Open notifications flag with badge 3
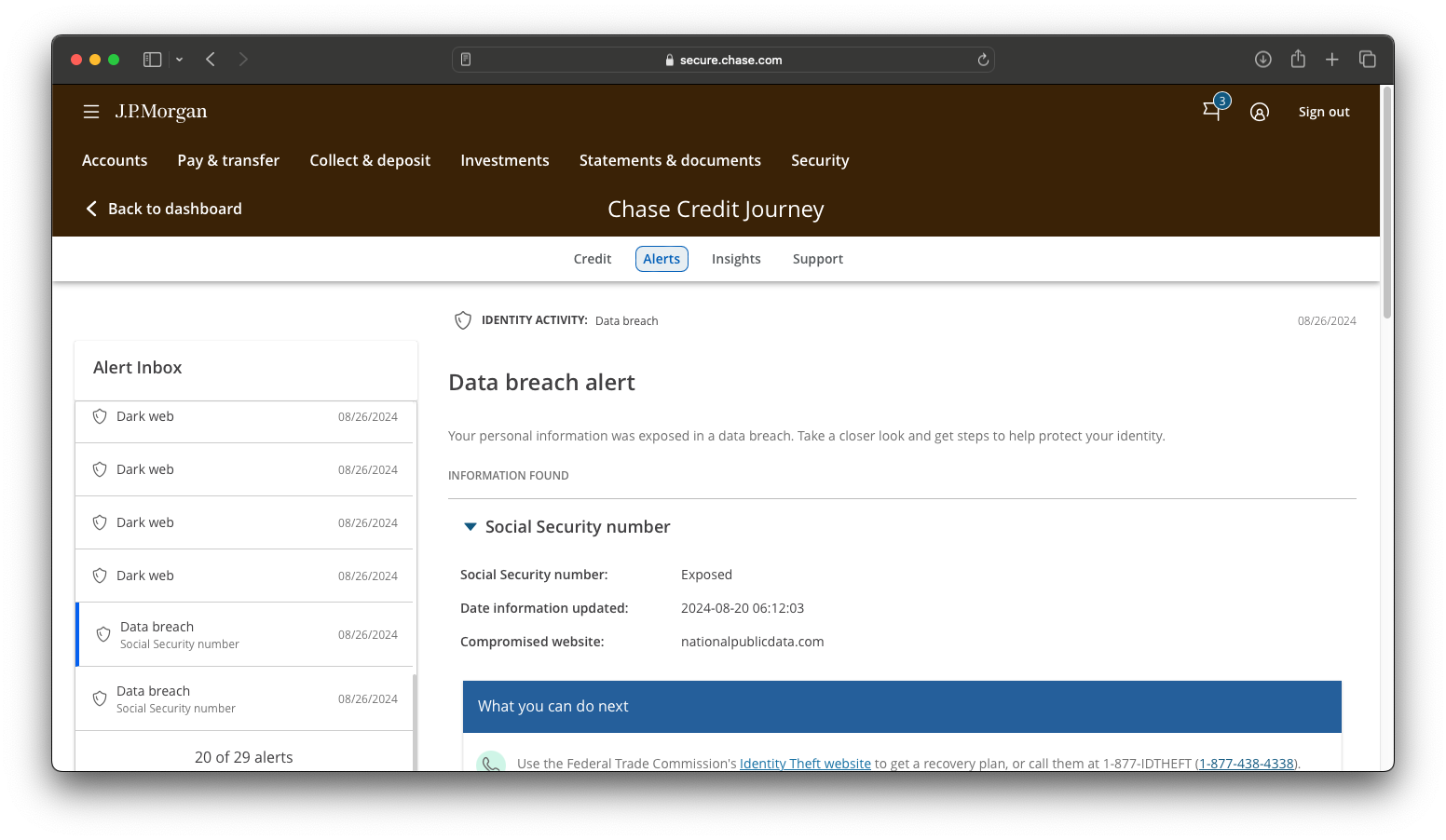Viewport: 1446px width, 840px height. point(1214,108)
